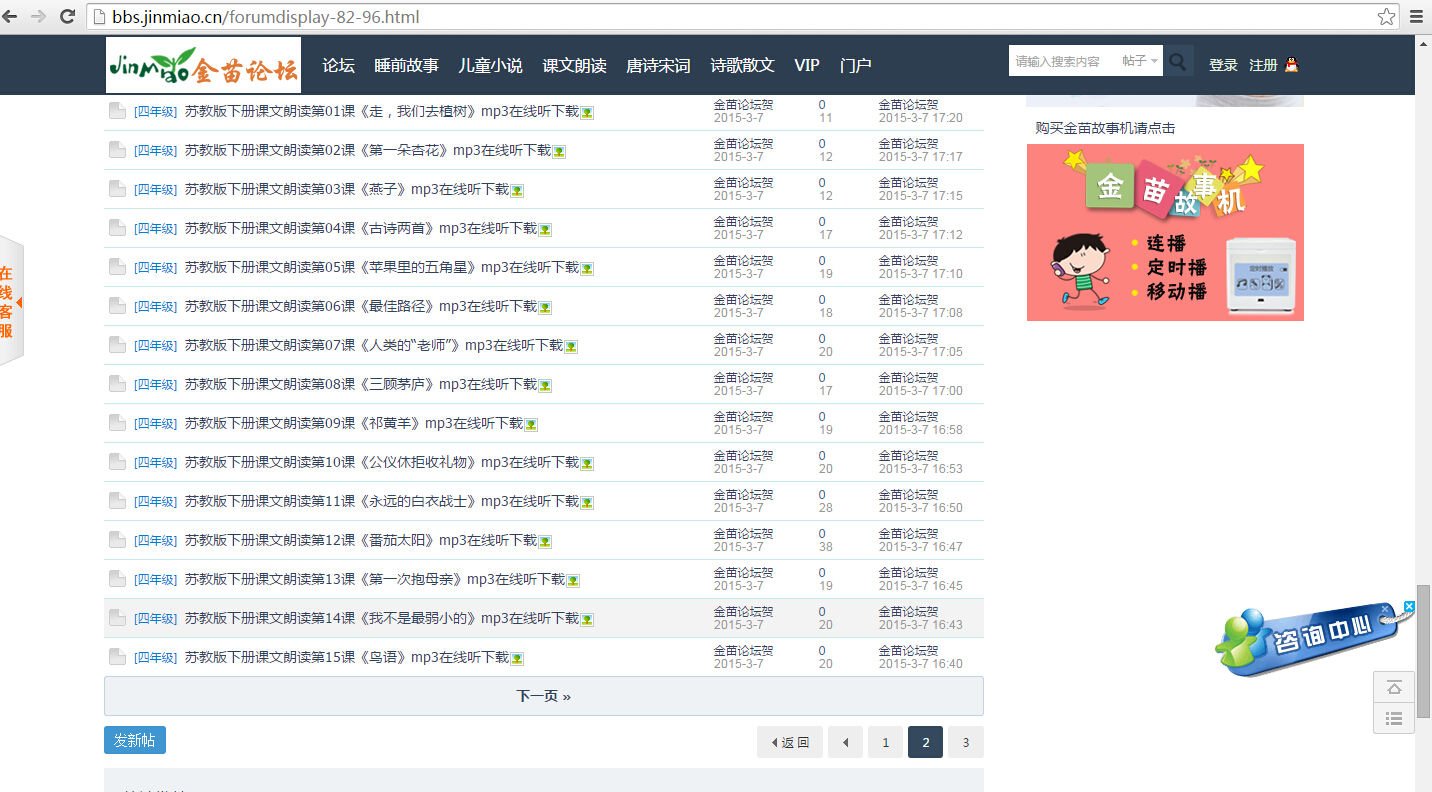This screenshot has height=792, width=1432.
Task: Open the 唐诗宋词 nav menu item
Action: [x=658, y=65]
